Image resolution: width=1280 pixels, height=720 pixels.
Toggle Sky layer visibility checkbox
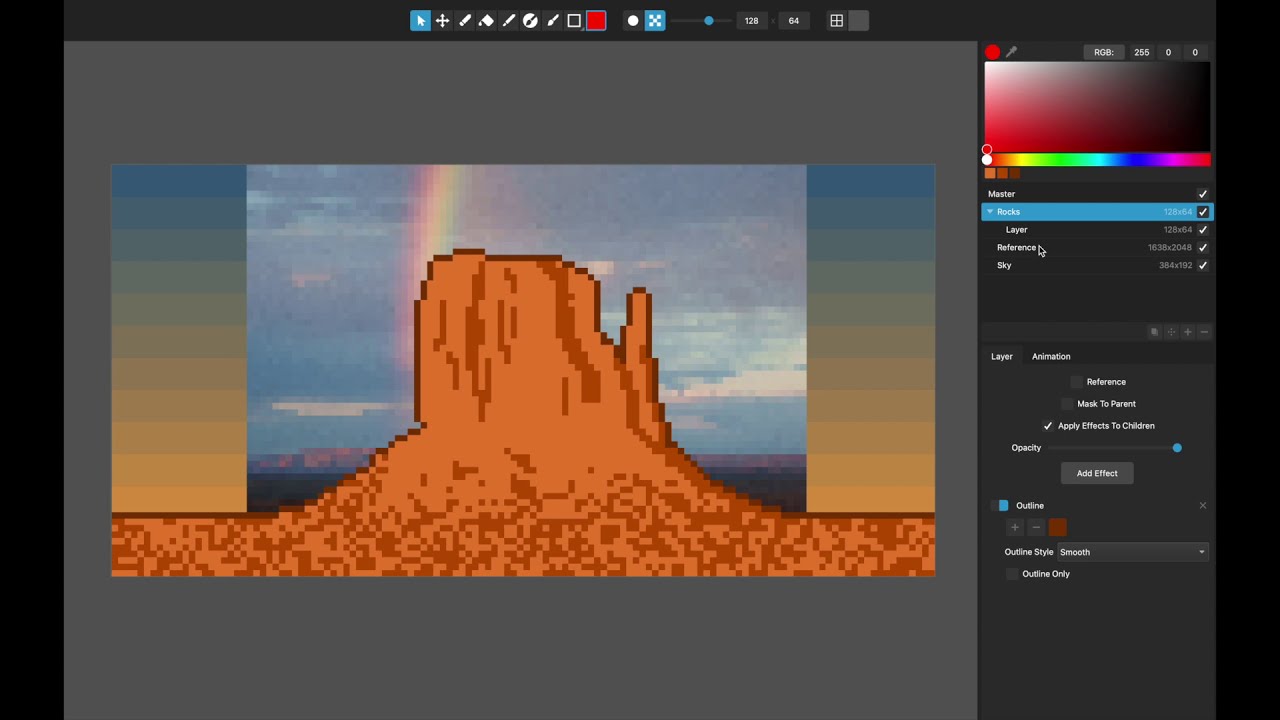pos(1203,266)
